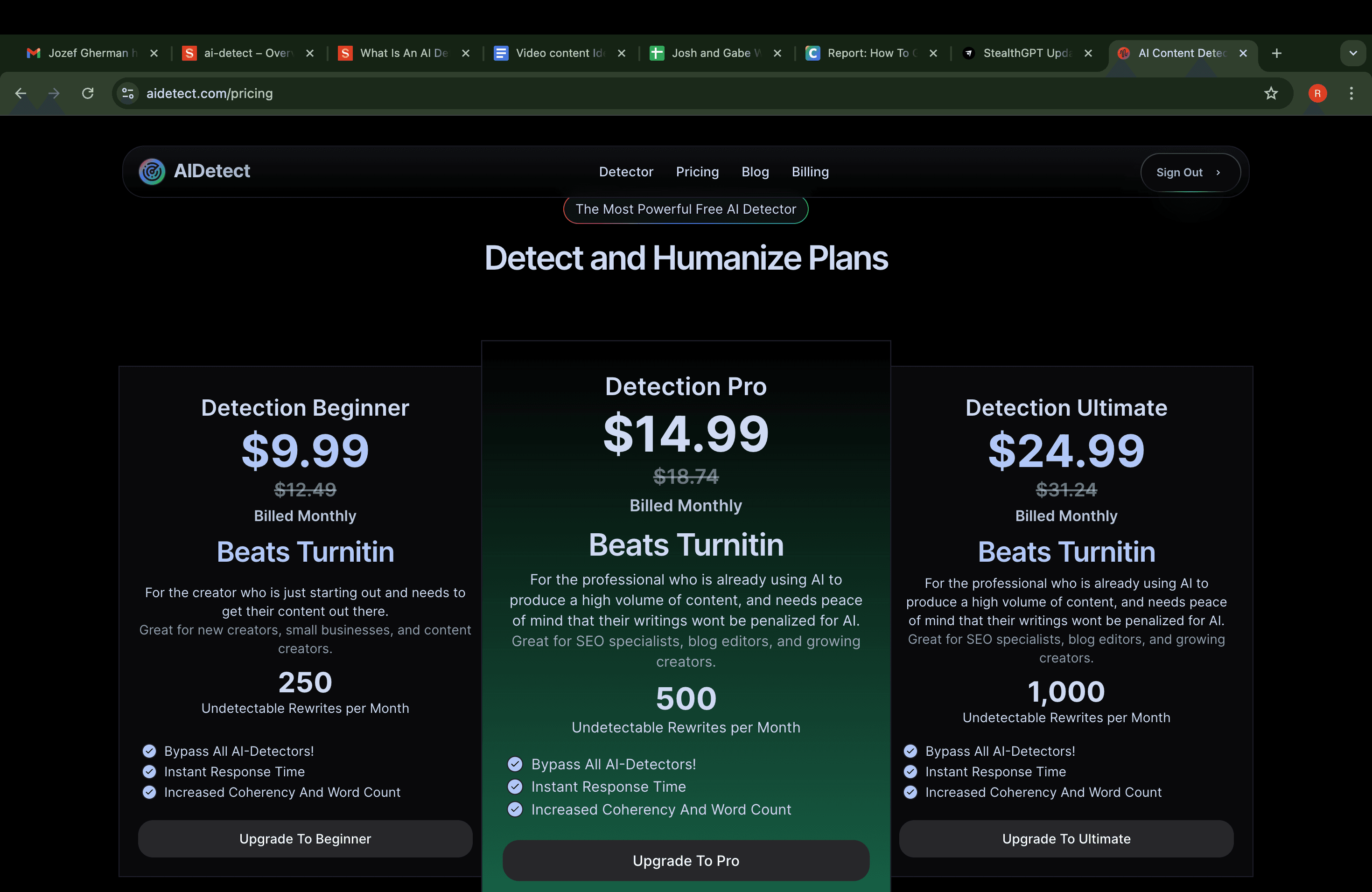Click the aidetect.com/pricing address field
Viewport: 1372px width, 892px height.
(x=210, y=93)
